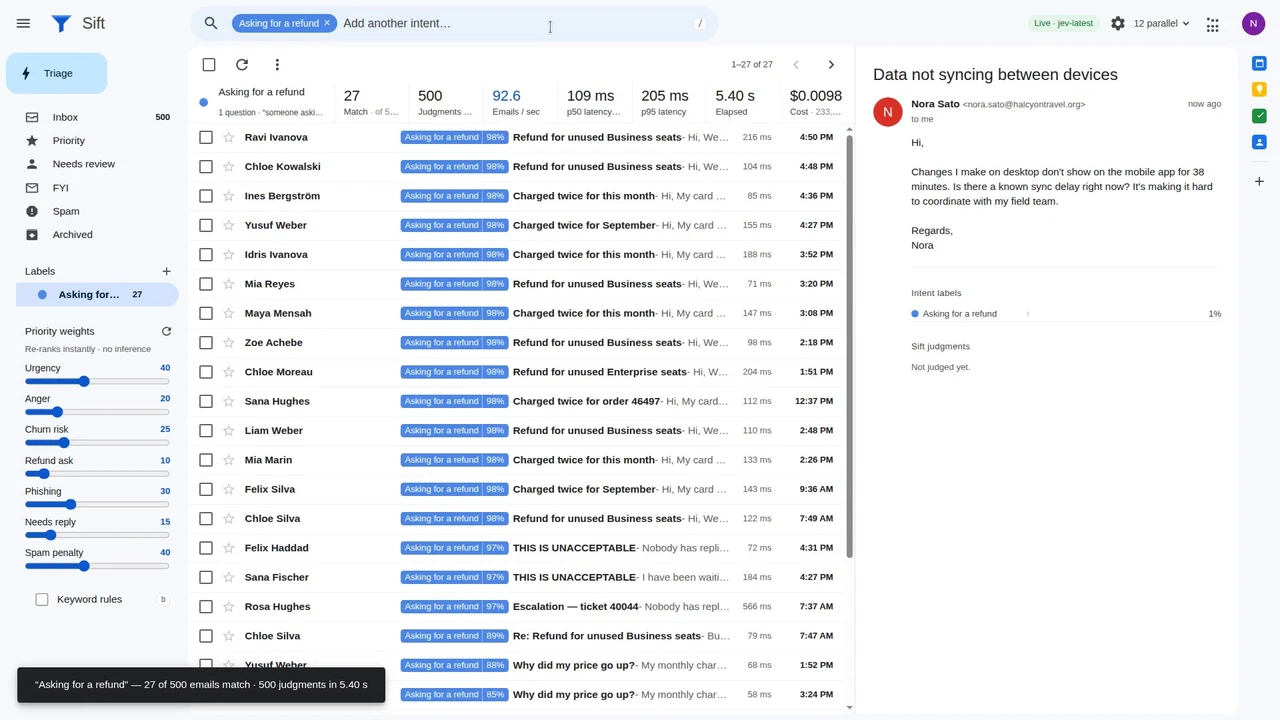Select the Mia Reyes email checkbox
Viewport: 1280px width, 720px height.
[206, 284]
